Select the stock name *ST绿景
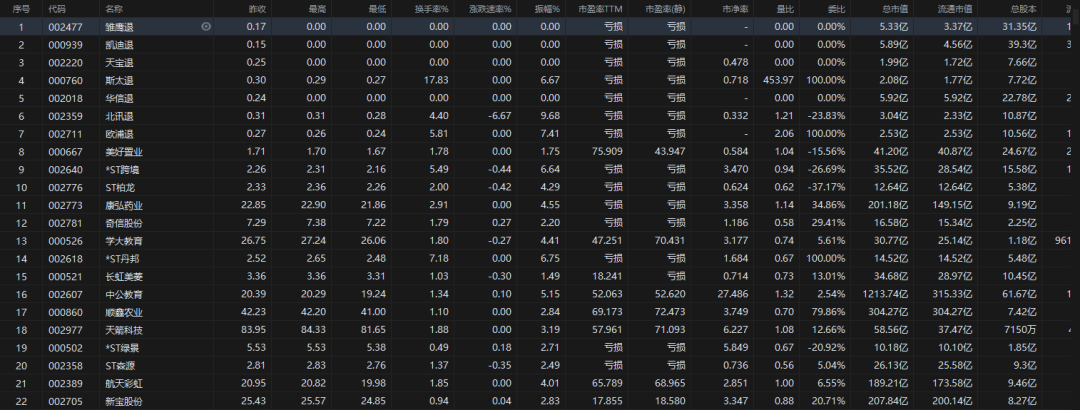The image size is (1080, 410). (123, 348)
